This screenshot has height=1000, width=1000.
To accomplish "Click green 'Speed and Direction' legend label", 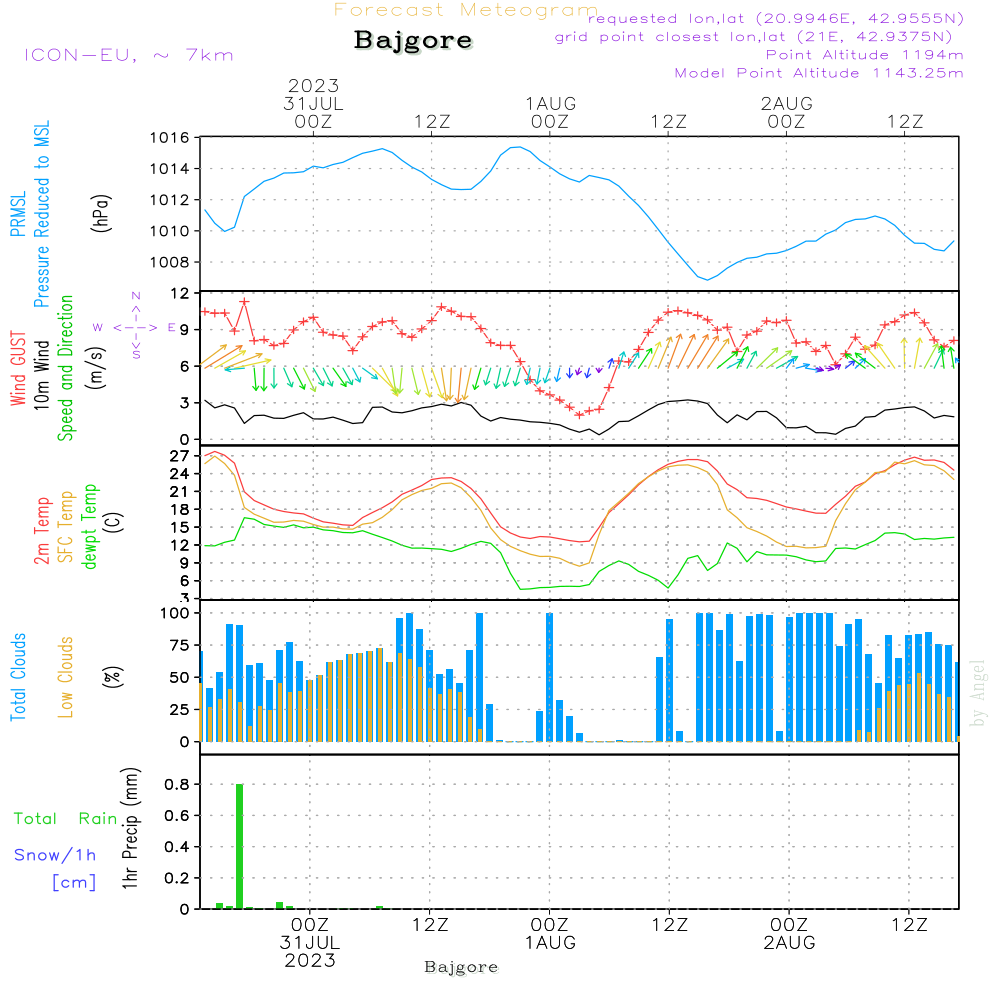I will tap(66, 368).
